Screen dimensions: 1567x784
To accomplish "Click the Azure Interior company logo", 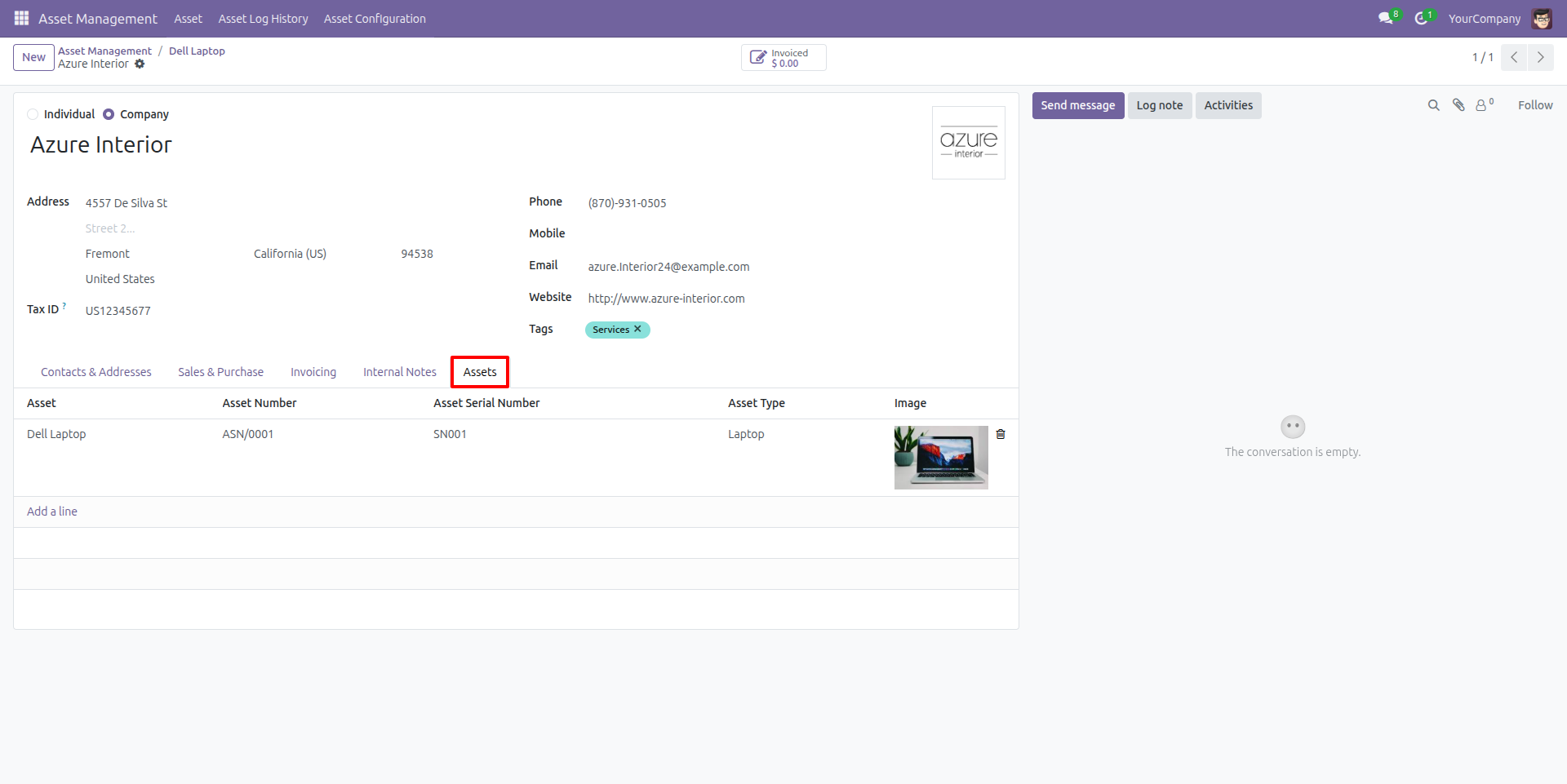I will 969,143.
